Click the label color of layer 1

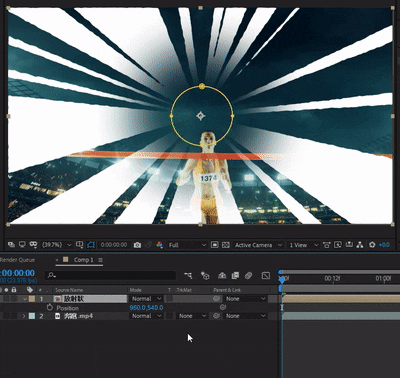(32, 299)
